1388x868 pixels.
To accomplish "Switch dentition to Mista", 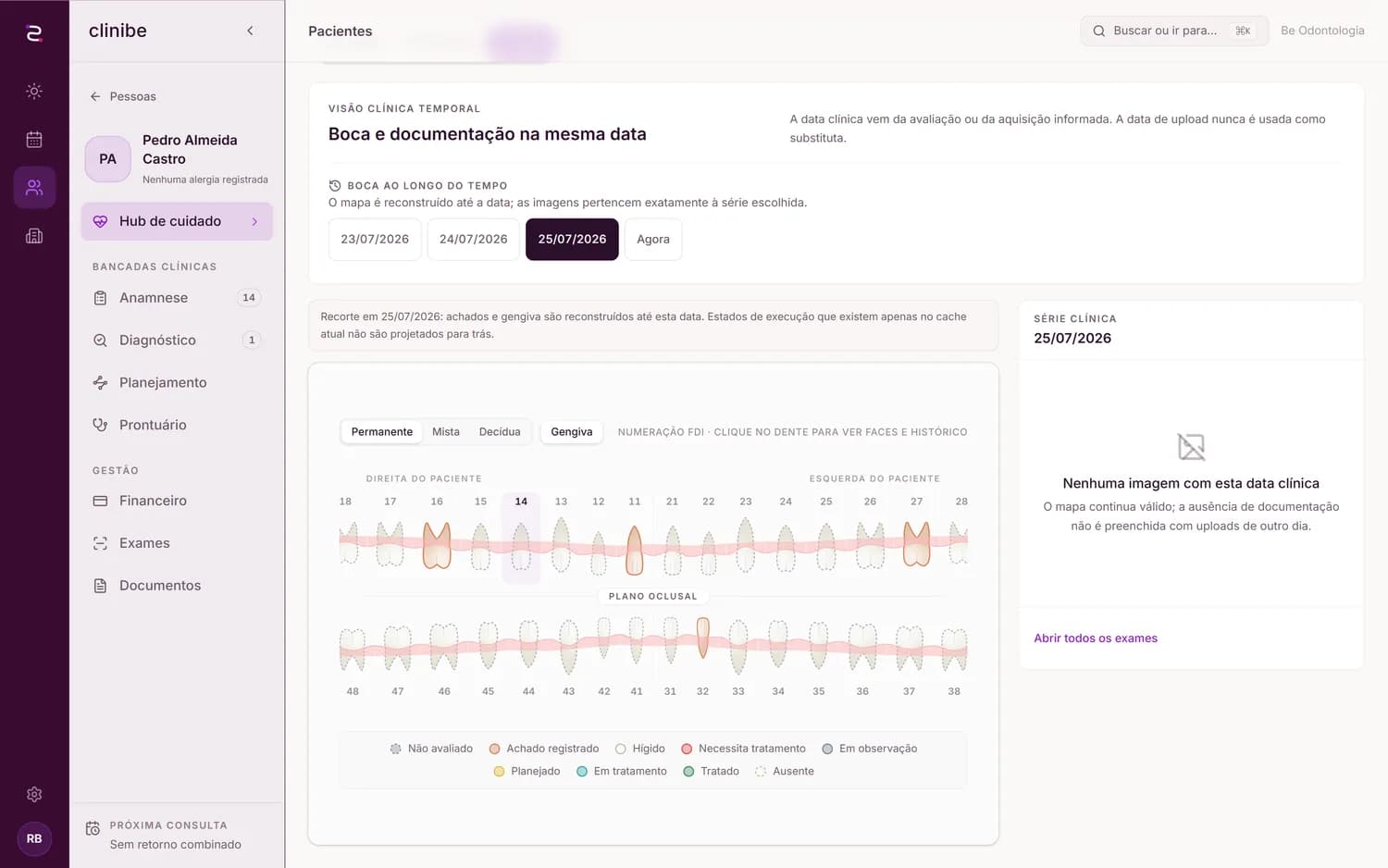I will click(446, 432).
